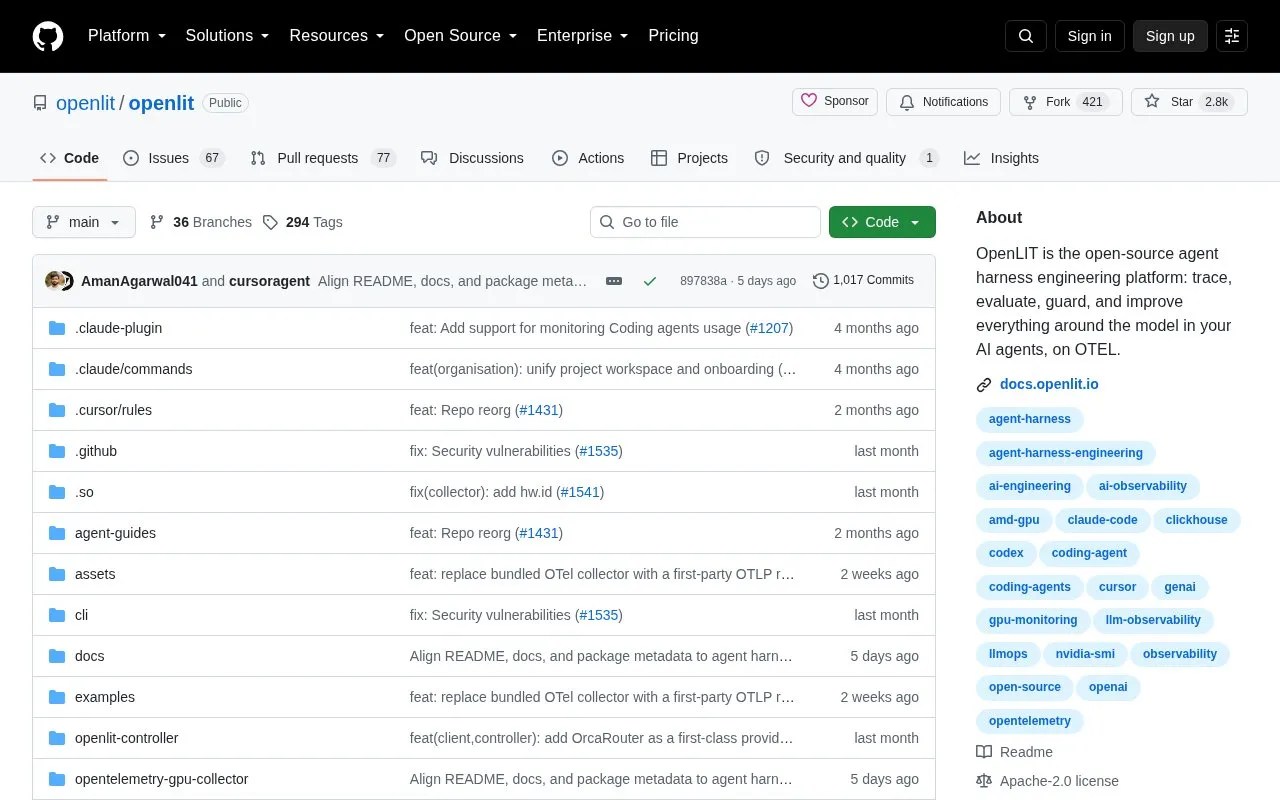
Task: Open the docs.openlit.io website link
Action: (1049, 385)
